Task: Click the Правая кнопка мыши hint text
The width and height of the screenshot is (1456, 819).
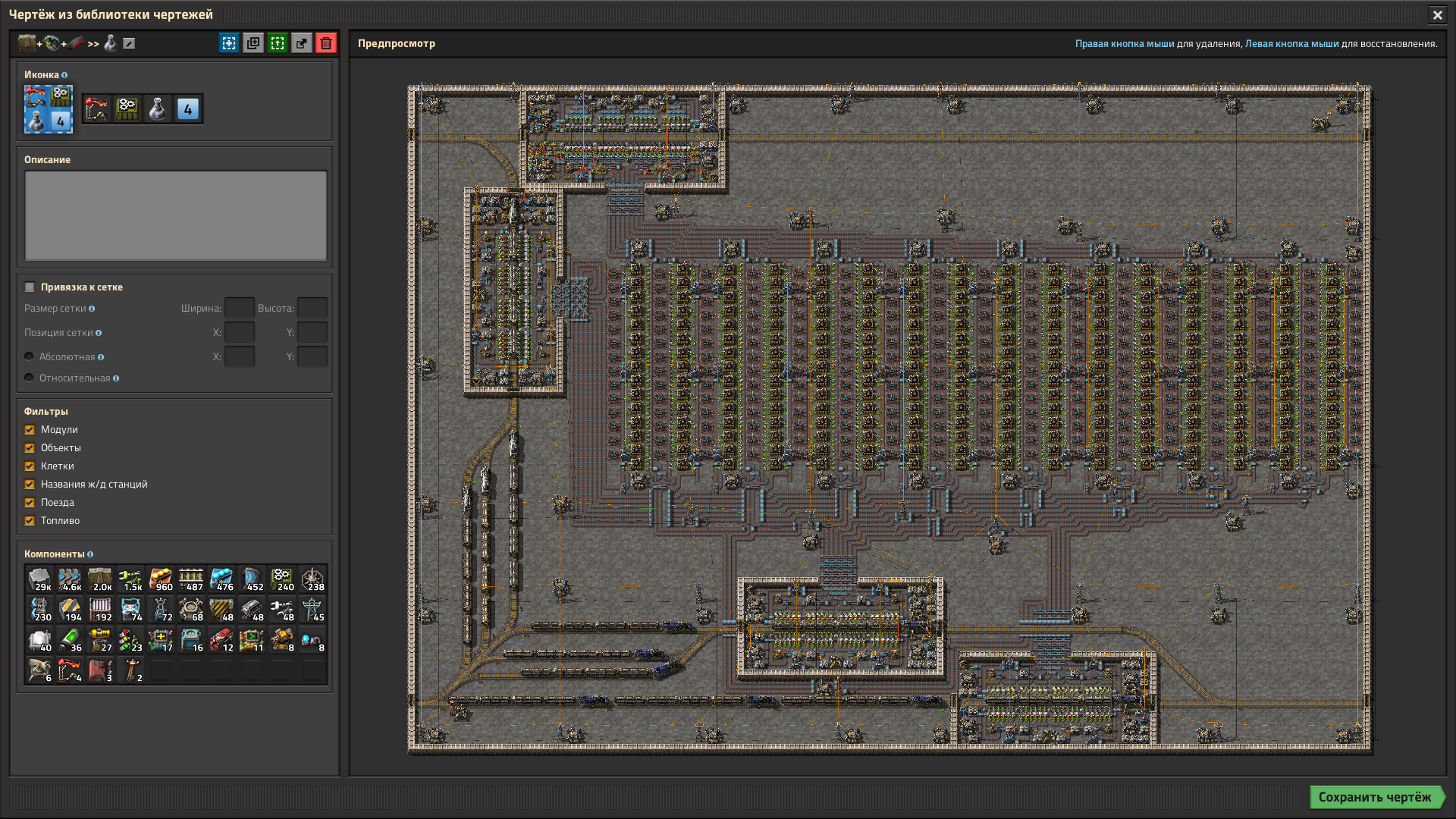Action: click(1125, 43)
